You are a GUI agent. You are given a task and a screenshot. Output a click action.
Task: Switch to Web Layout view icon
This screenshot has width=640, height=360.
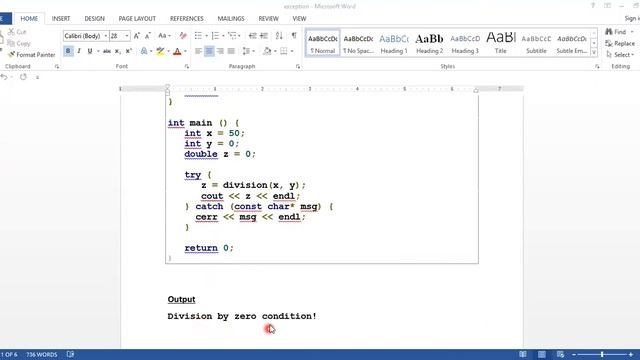tap(560, 354)
